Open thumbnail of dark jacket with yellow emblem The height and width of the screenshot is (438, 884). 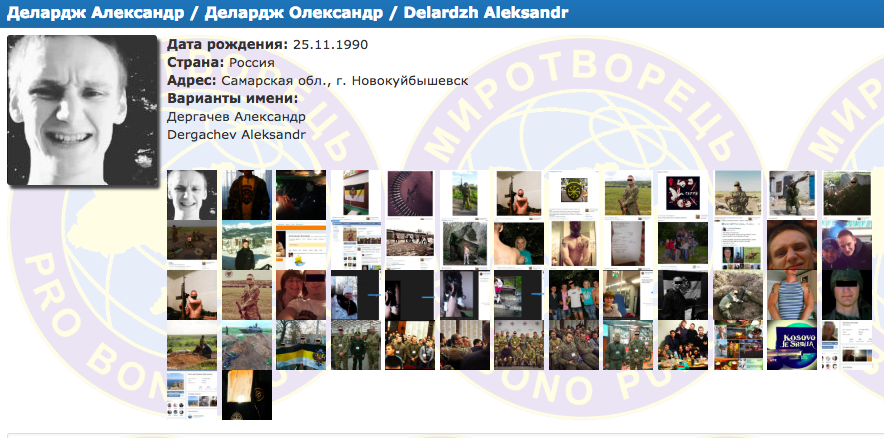click(x=247, y=195)
